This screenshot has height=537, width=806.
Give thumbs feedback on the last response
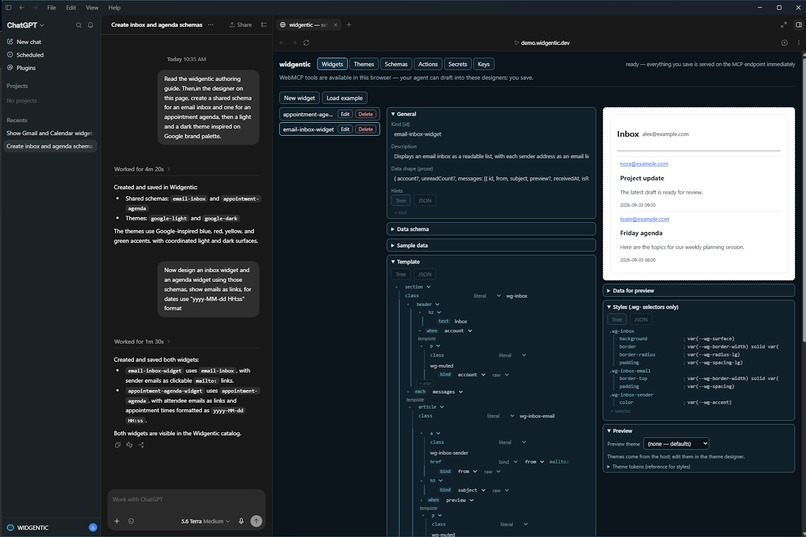coord(130,445)
